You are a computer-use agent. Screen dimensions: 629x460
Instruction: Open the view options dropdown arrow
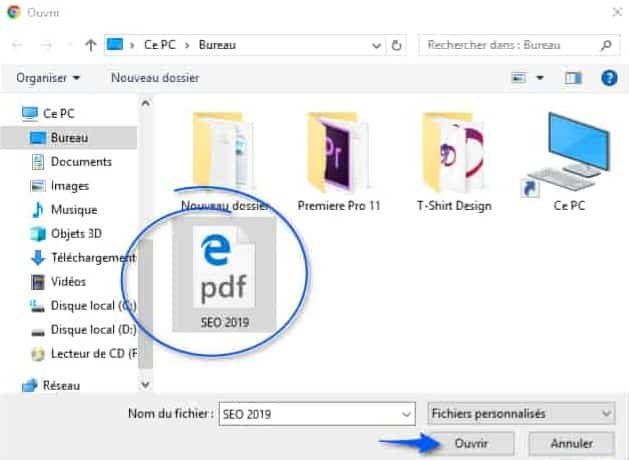click(540, 77)
